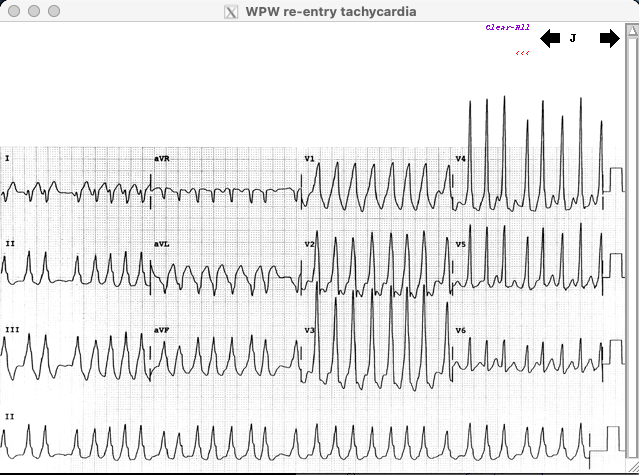Click the scrollbar up arrow
The width and height of the screenshot is (639, 475).
coord(631,32)
